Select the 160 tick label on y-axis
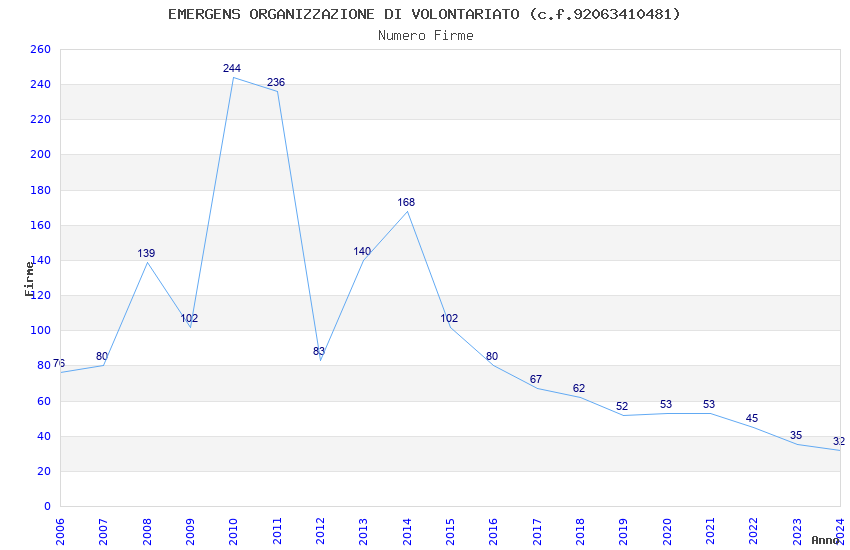 (40, 225)
